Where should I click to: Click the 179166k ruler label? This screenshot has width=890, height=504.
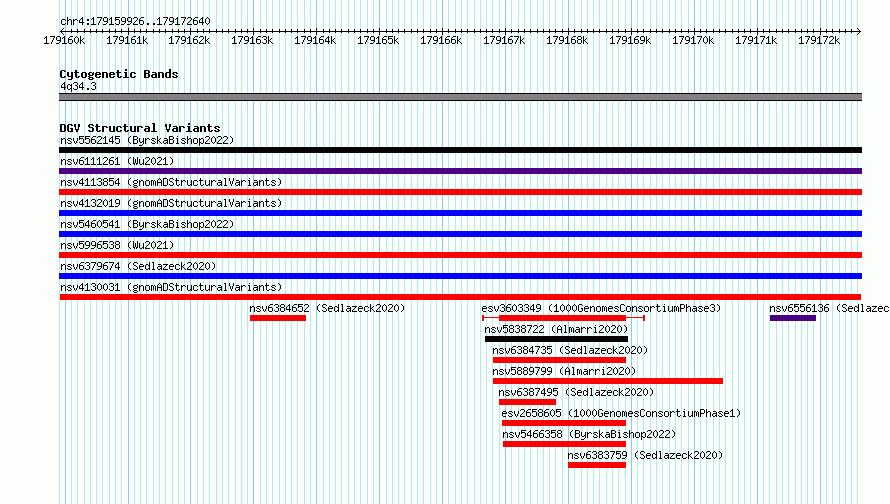point(441,40)
